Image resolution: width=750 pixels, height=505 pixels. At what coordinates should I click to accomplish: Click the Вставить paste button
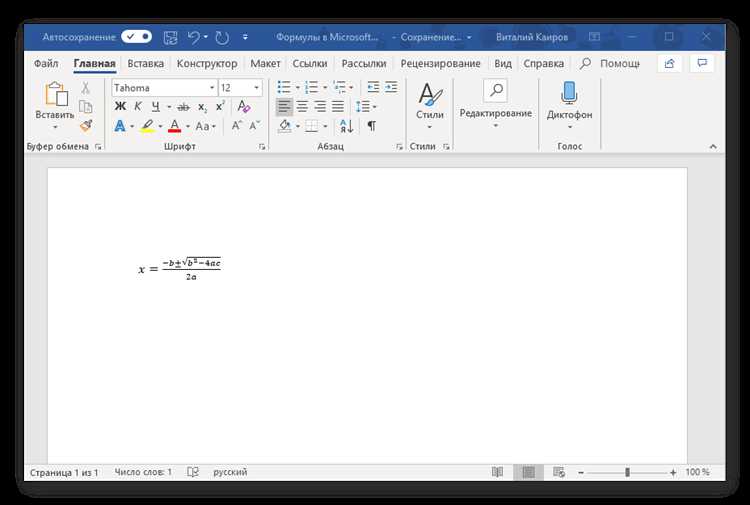coord(55,105)
